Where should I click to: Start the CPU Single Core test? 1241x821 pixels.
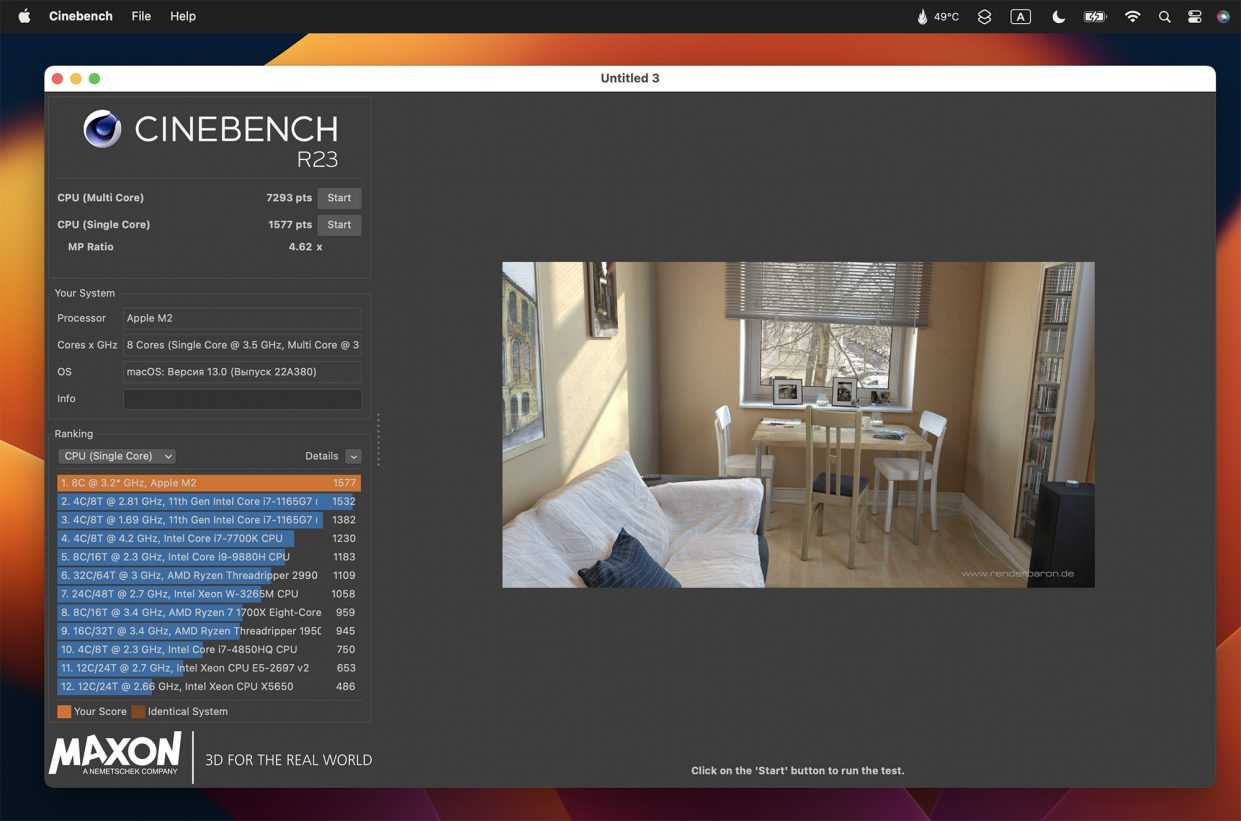point(339,225)
